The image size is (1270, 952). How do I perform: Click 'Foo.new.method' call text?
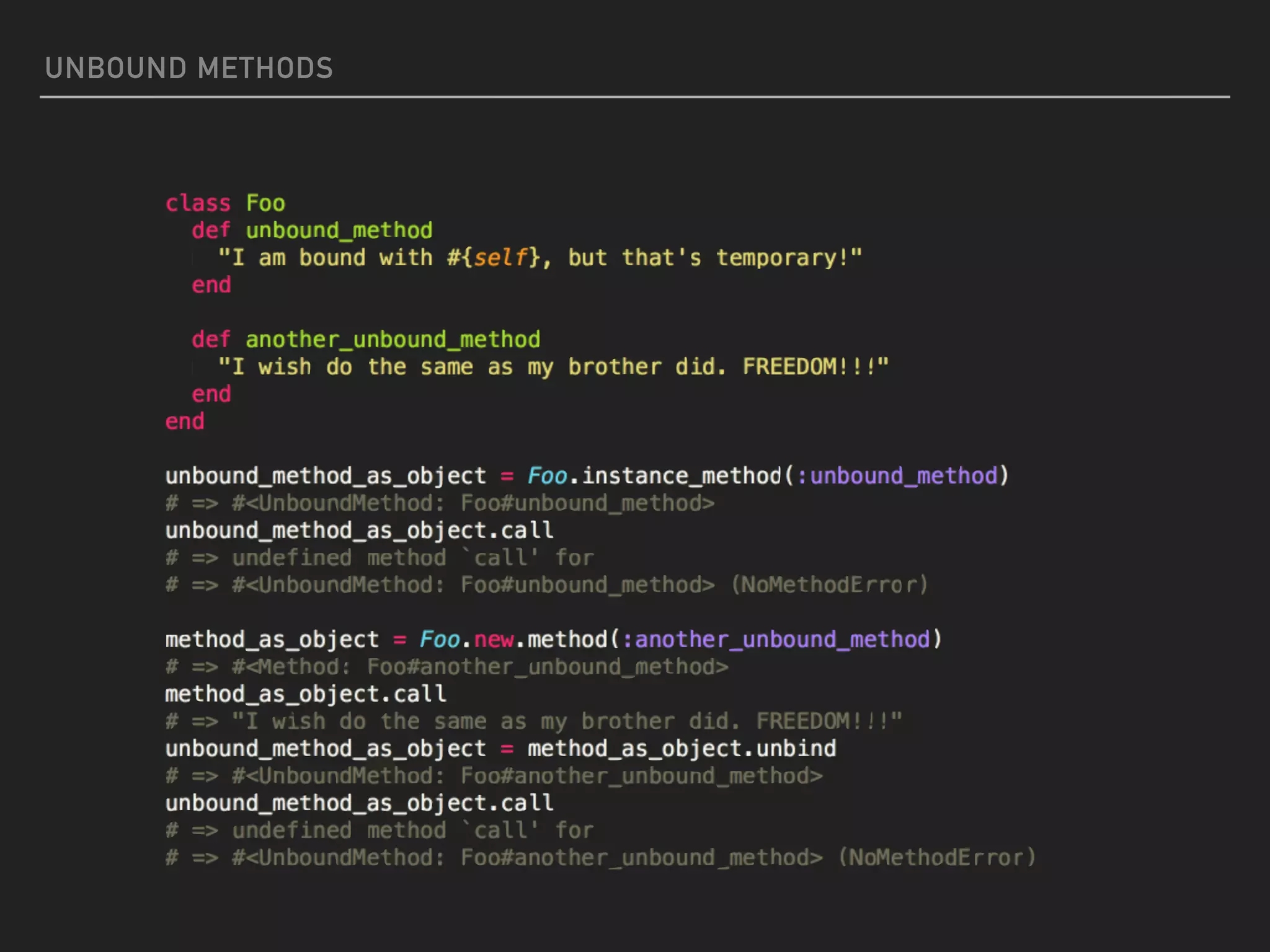513,640
